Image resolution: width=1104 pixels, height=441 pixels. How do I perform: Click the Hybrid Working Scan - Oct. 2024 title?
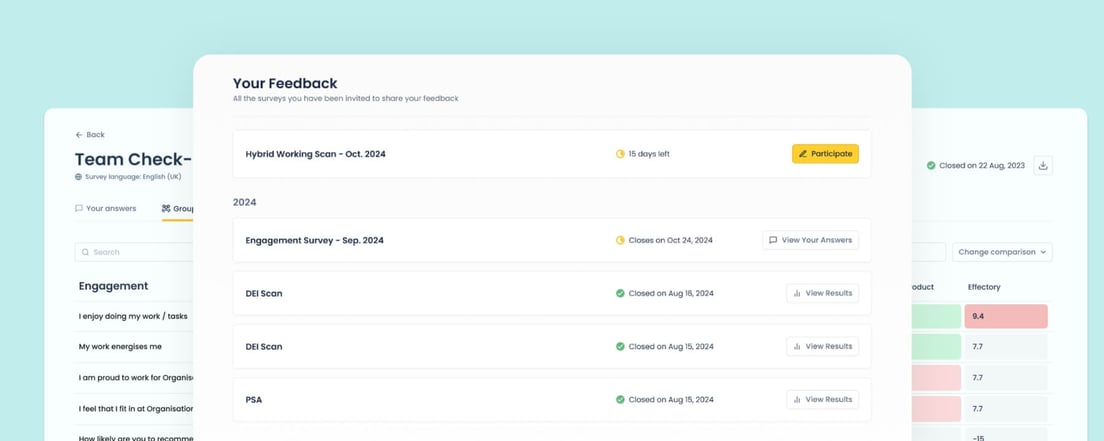pos(315,154)
